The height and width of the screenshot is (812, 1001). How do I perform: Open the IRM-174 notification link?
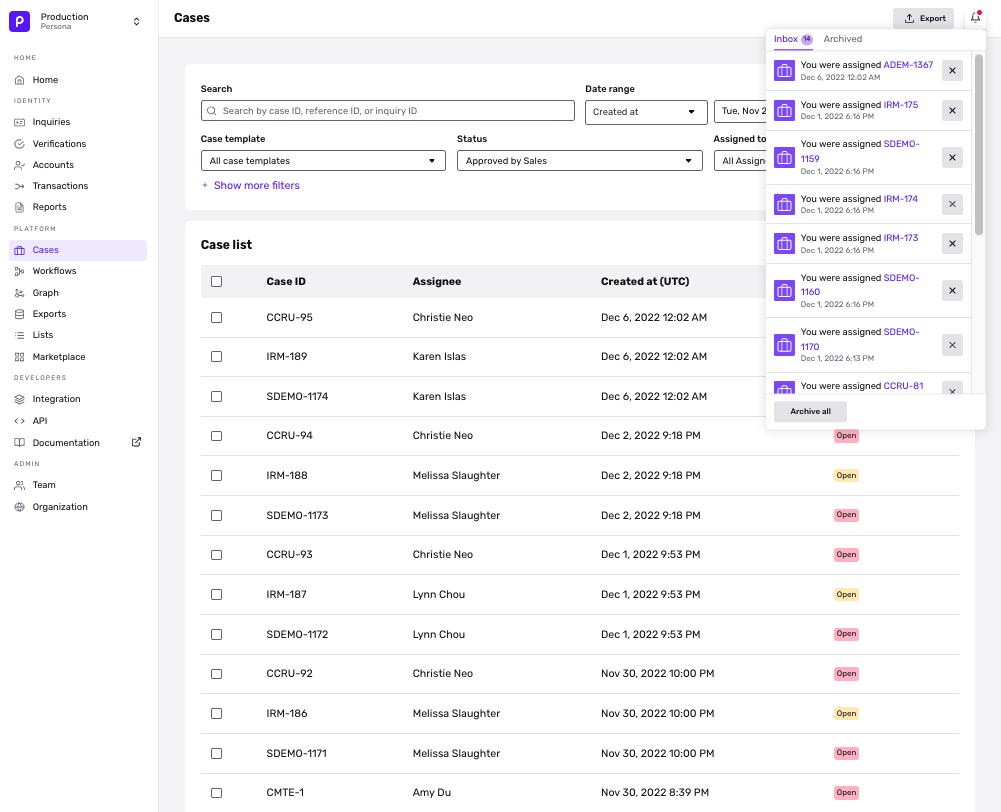[901, 199]
